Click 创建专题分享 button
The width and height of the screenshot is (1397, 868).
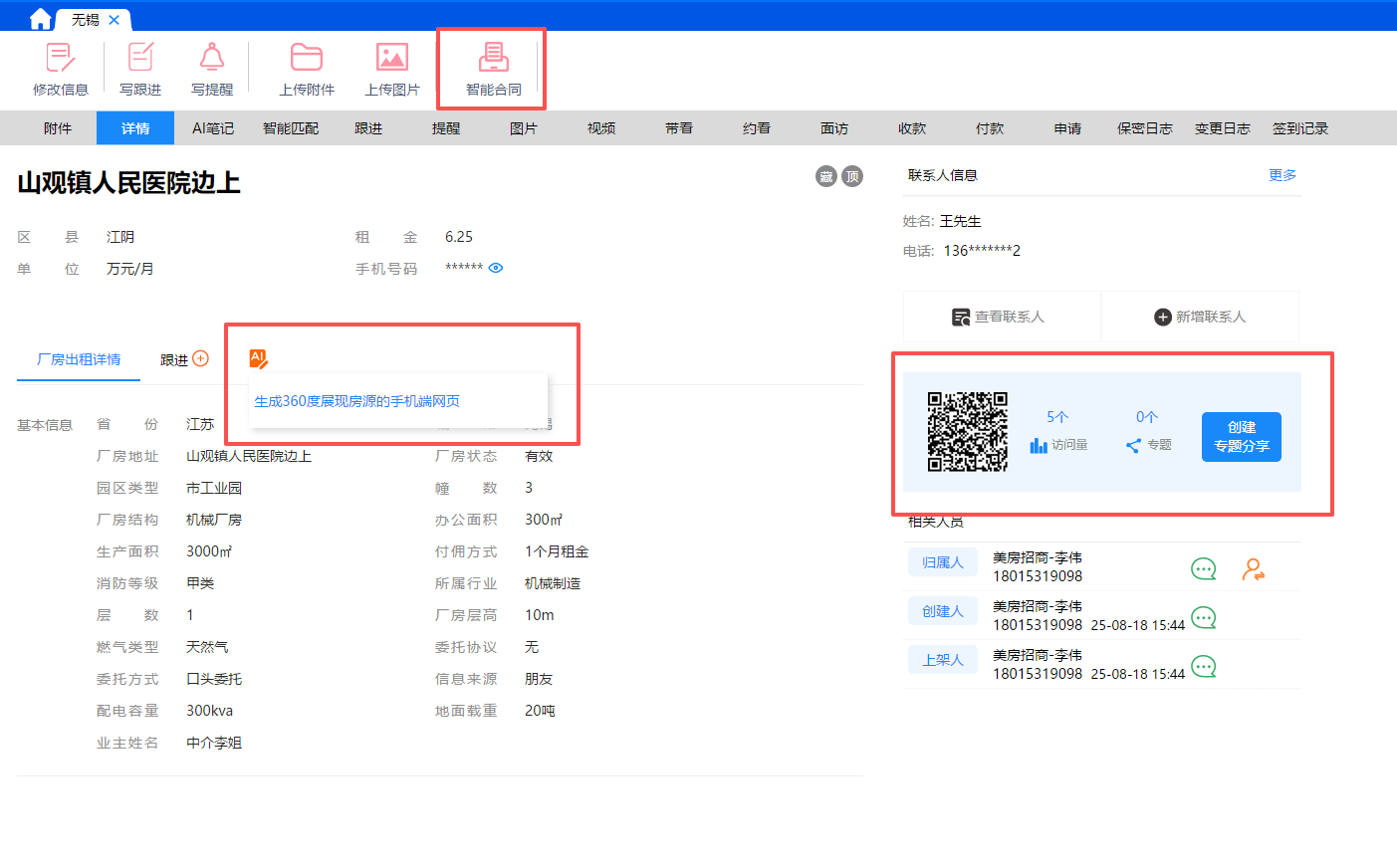[x=1241, y=437]
